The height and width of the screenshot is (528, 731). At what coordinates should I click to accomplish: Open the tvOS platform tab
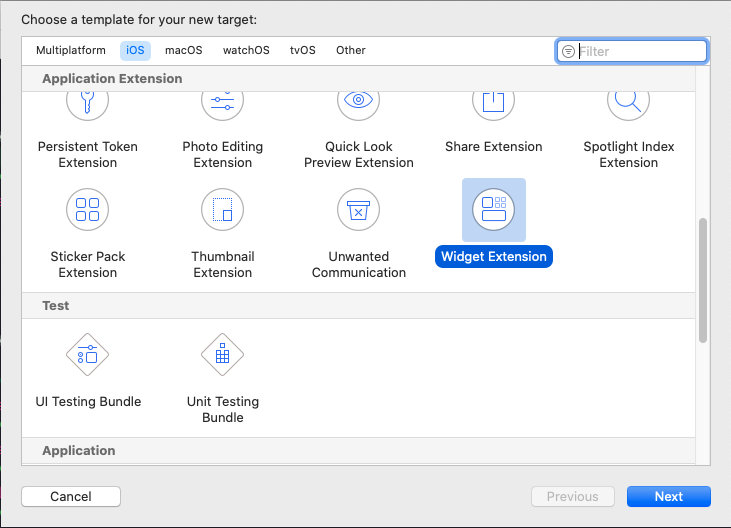(x=303, y=50)
